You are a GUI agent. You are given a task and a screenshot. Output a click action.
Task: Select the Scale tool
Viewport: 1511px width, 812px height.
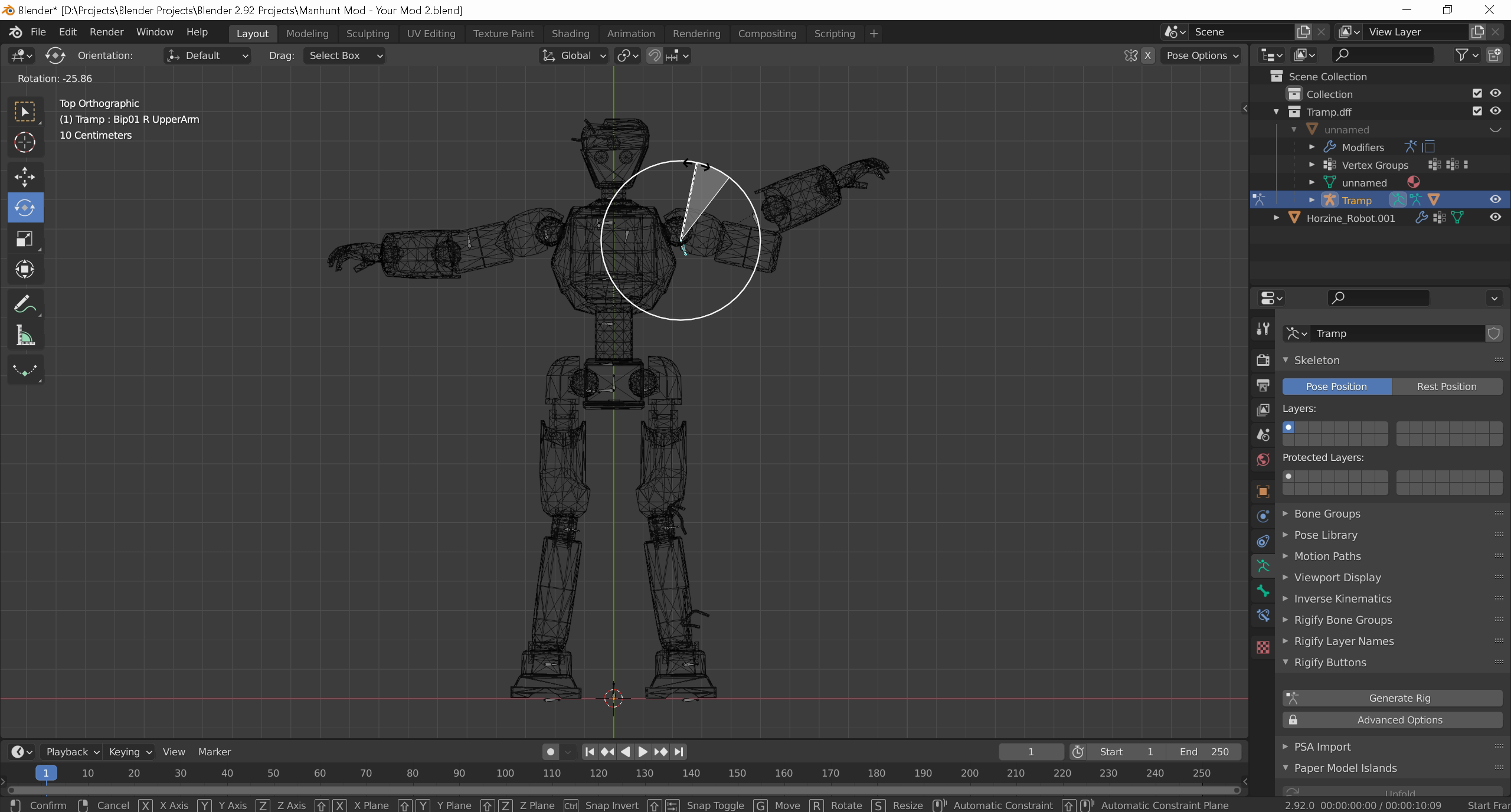(25, 238)
